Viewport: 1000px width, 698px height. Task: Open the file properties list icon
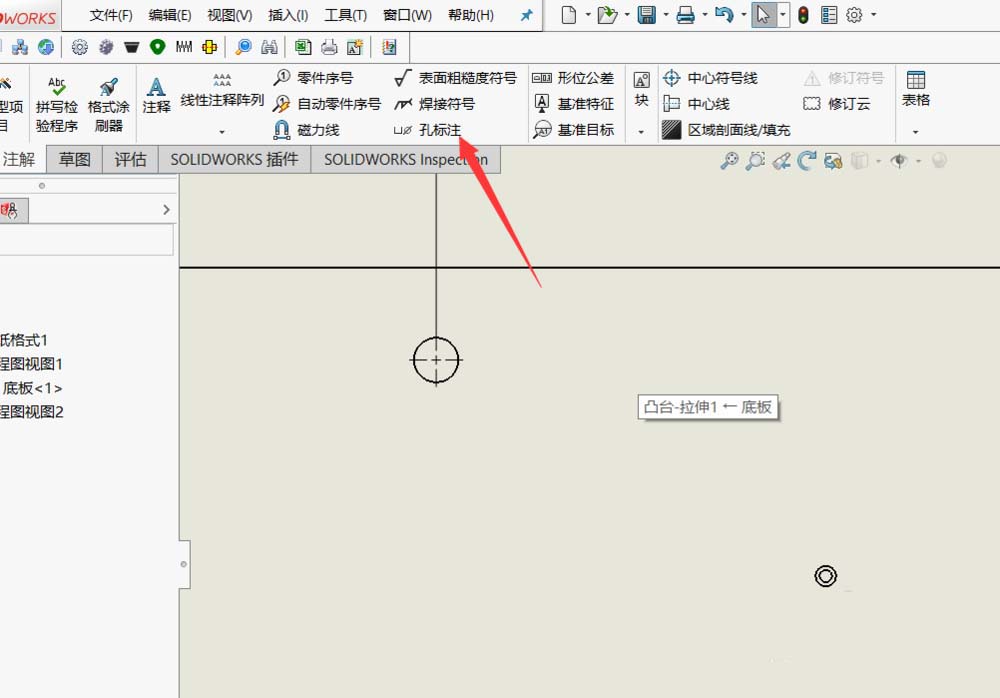[829, 15]
